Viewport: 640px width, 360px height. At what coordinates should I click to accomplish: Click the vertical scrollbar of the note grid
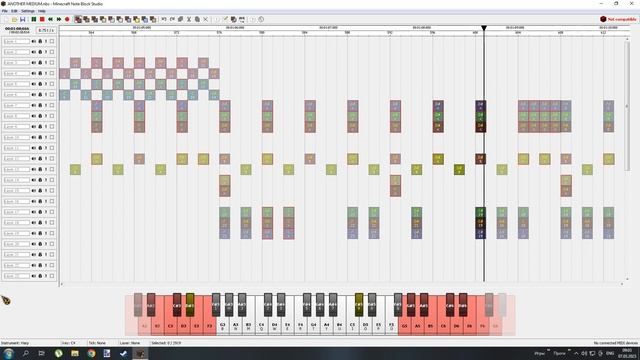tap(627, 106)
